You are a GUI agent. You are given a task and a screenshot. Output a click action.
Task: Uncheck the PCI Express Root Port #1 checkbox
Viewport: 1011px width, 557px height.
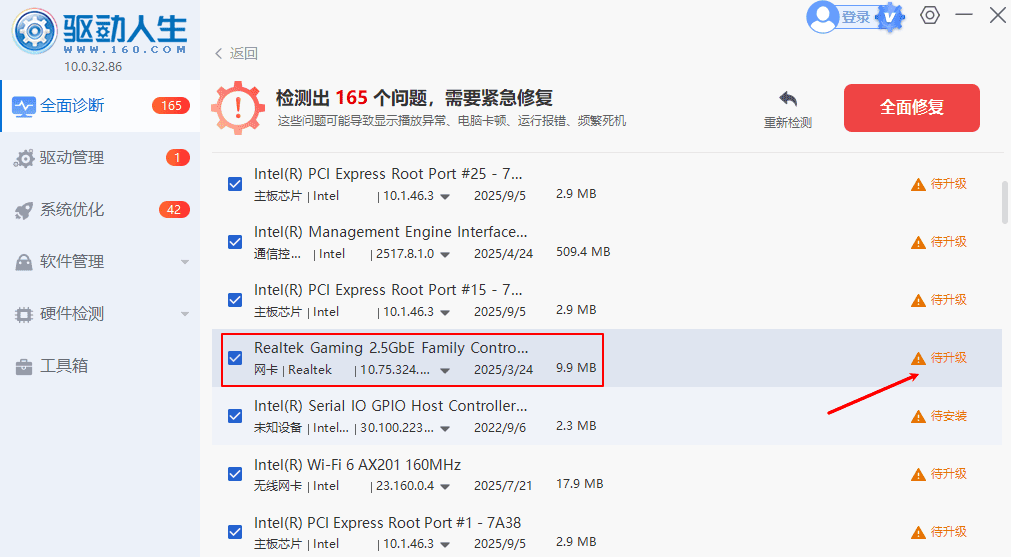point(235,533)
